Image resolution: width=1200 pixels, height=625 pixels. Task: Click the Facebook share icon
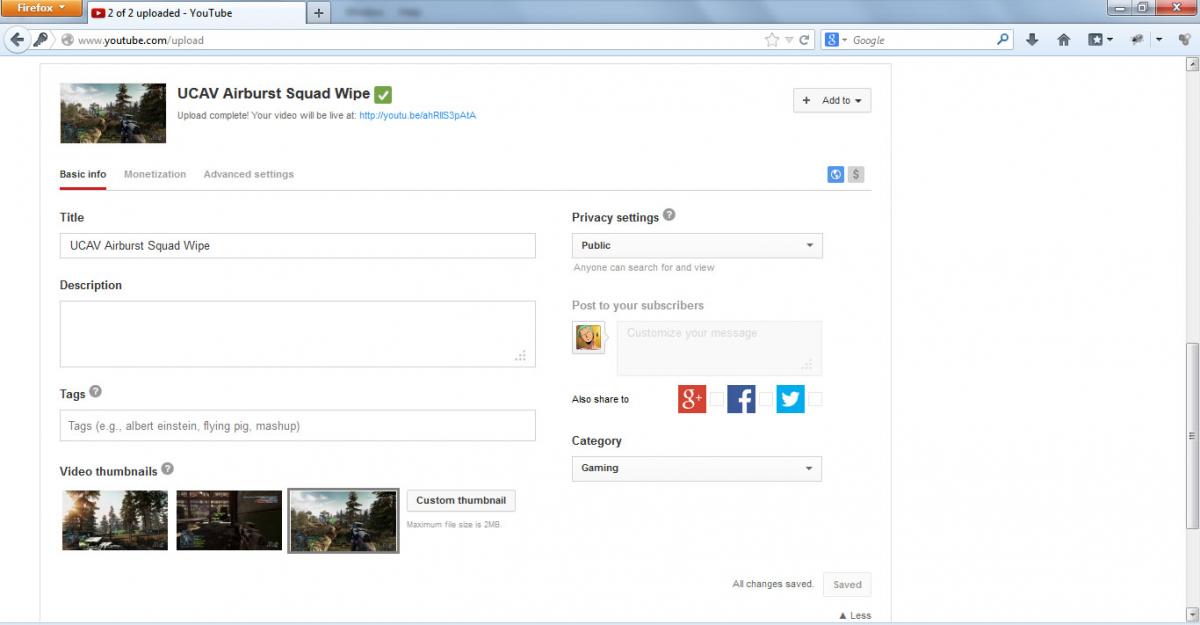(741, 399)
